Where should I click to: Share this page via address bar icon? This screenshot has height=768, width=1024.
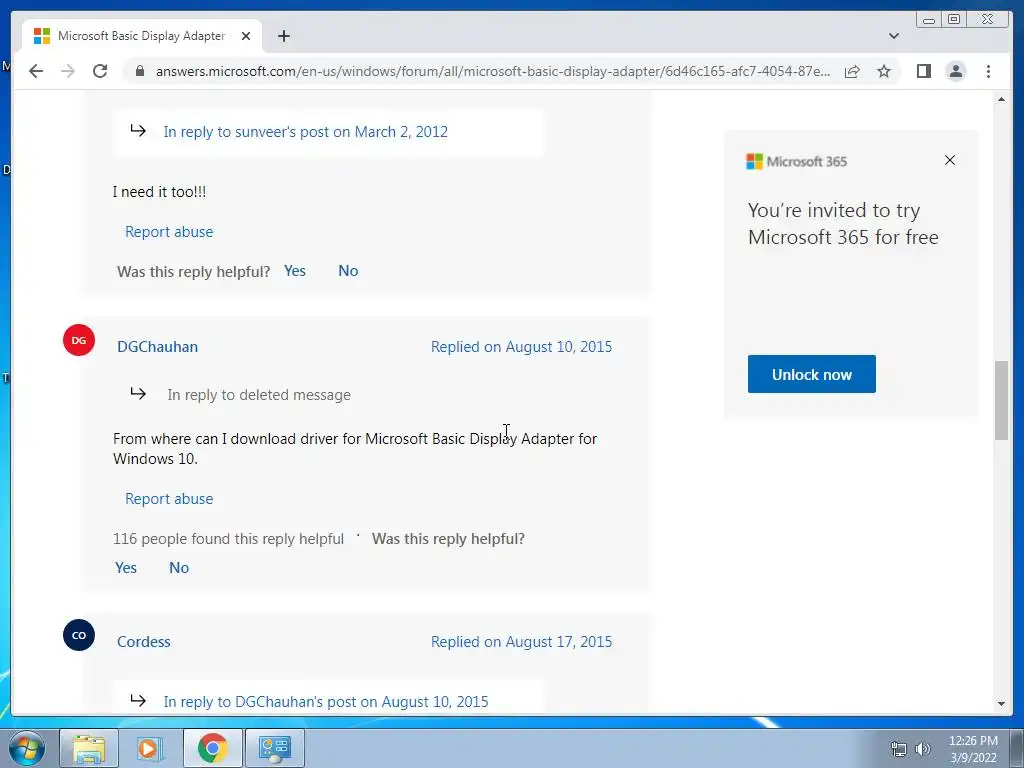click(x=852, y=71)
